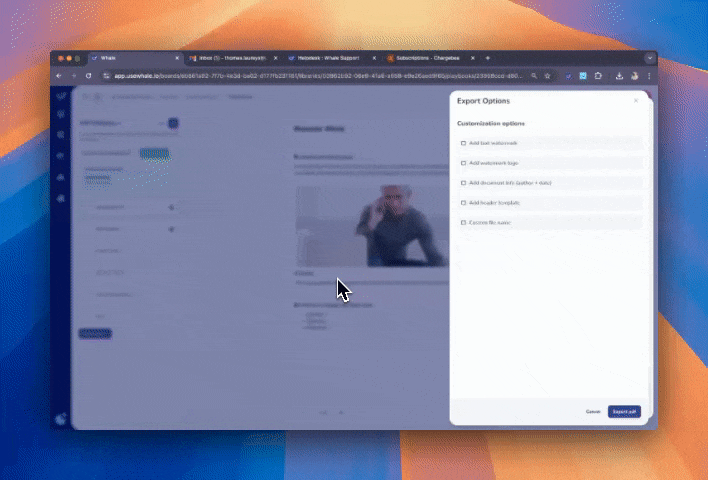This screenshot has height=480, width=708.
Task: Focus the app.usewhale.io address bar
Action: pyautogui.click(x=318, y=76)
